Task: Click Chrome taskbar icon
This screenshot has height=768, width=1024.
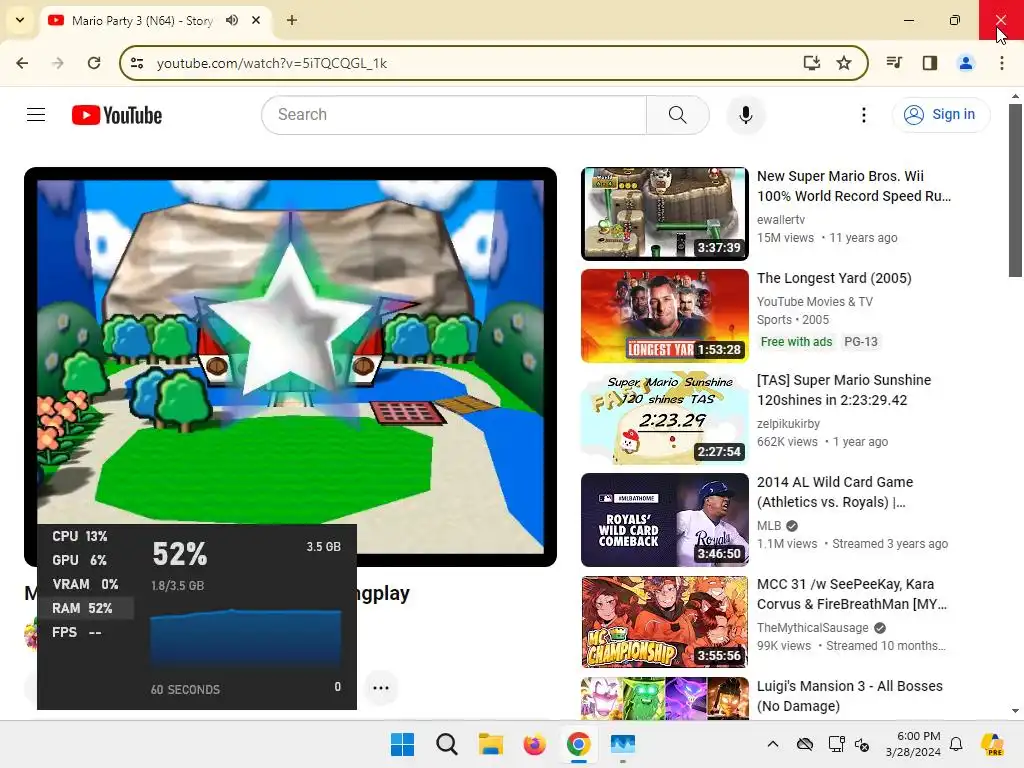Action: (579, 744)
